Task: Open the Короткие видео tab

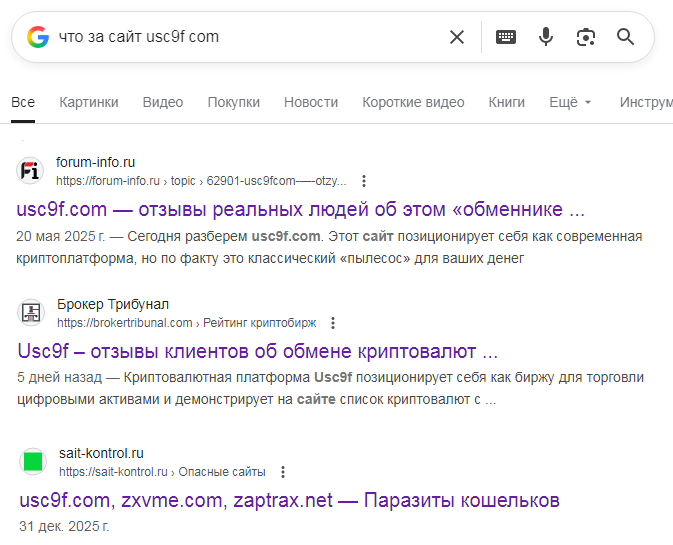Action: [x=413, y=102]
